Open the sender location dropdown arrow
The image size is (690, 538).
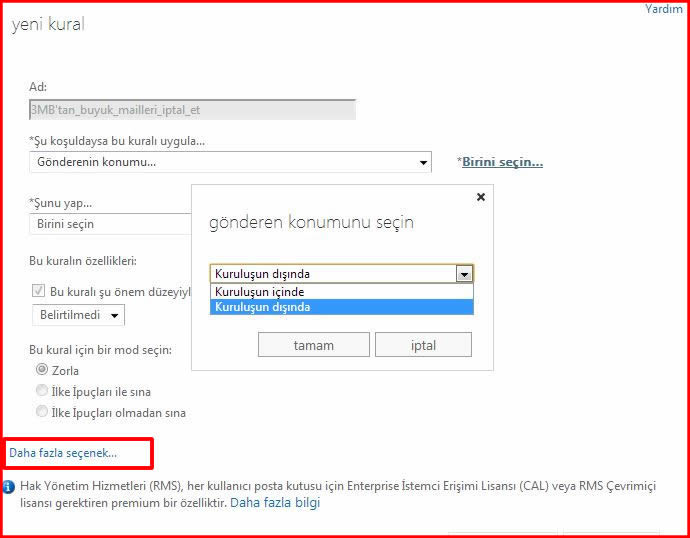[x=463, y=273]
